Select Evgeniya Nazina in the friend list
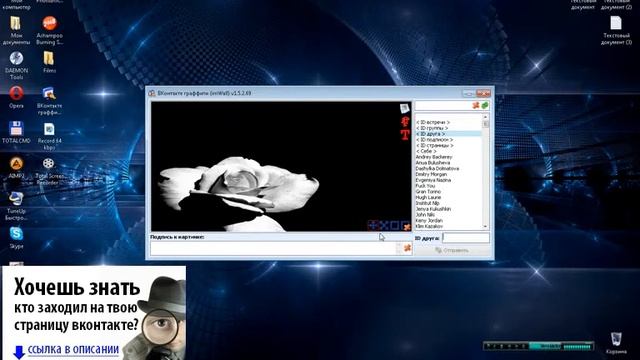Viewport: 640px width, 360px height. coord(433,180)
